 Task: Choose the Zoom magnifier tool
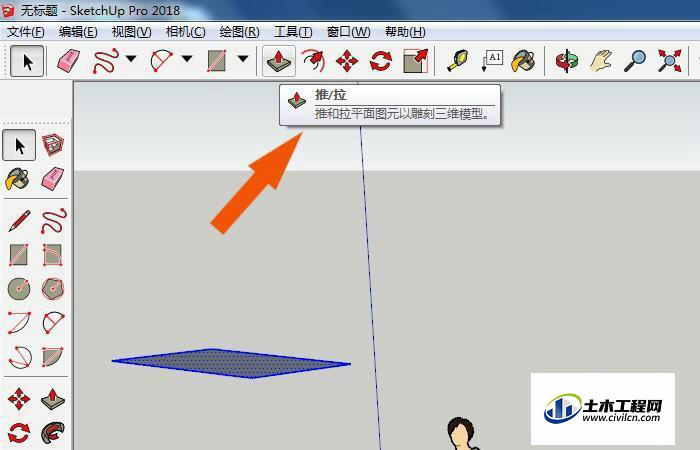(635, 61)
